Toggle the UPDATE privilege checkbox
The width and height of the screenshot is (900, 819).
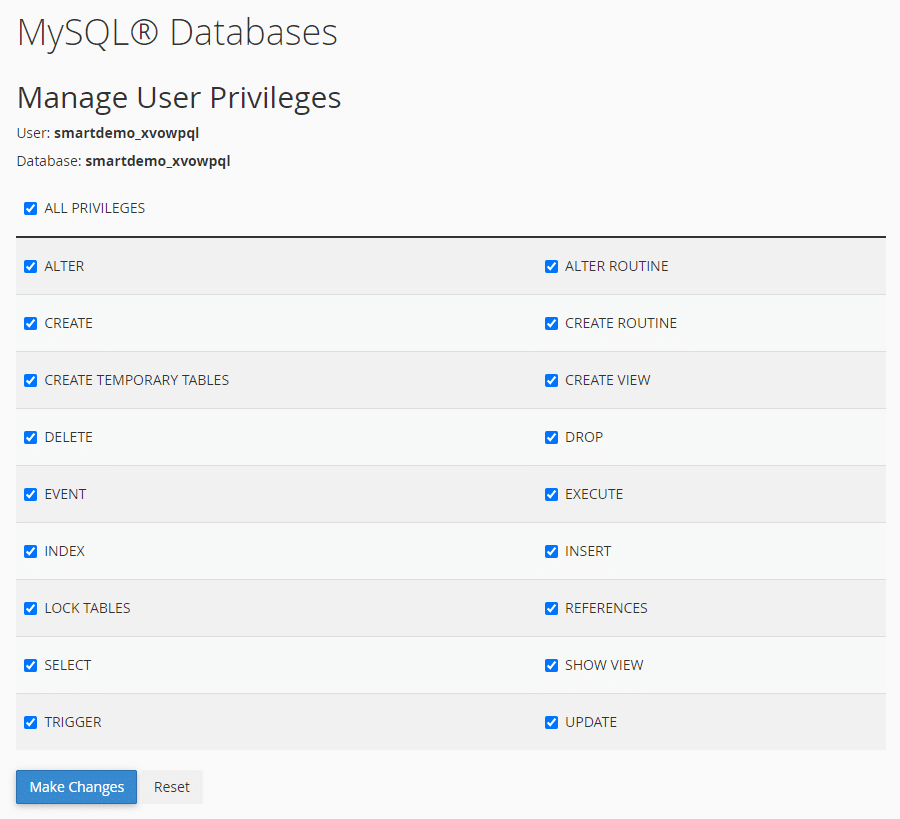pos(551,722)
